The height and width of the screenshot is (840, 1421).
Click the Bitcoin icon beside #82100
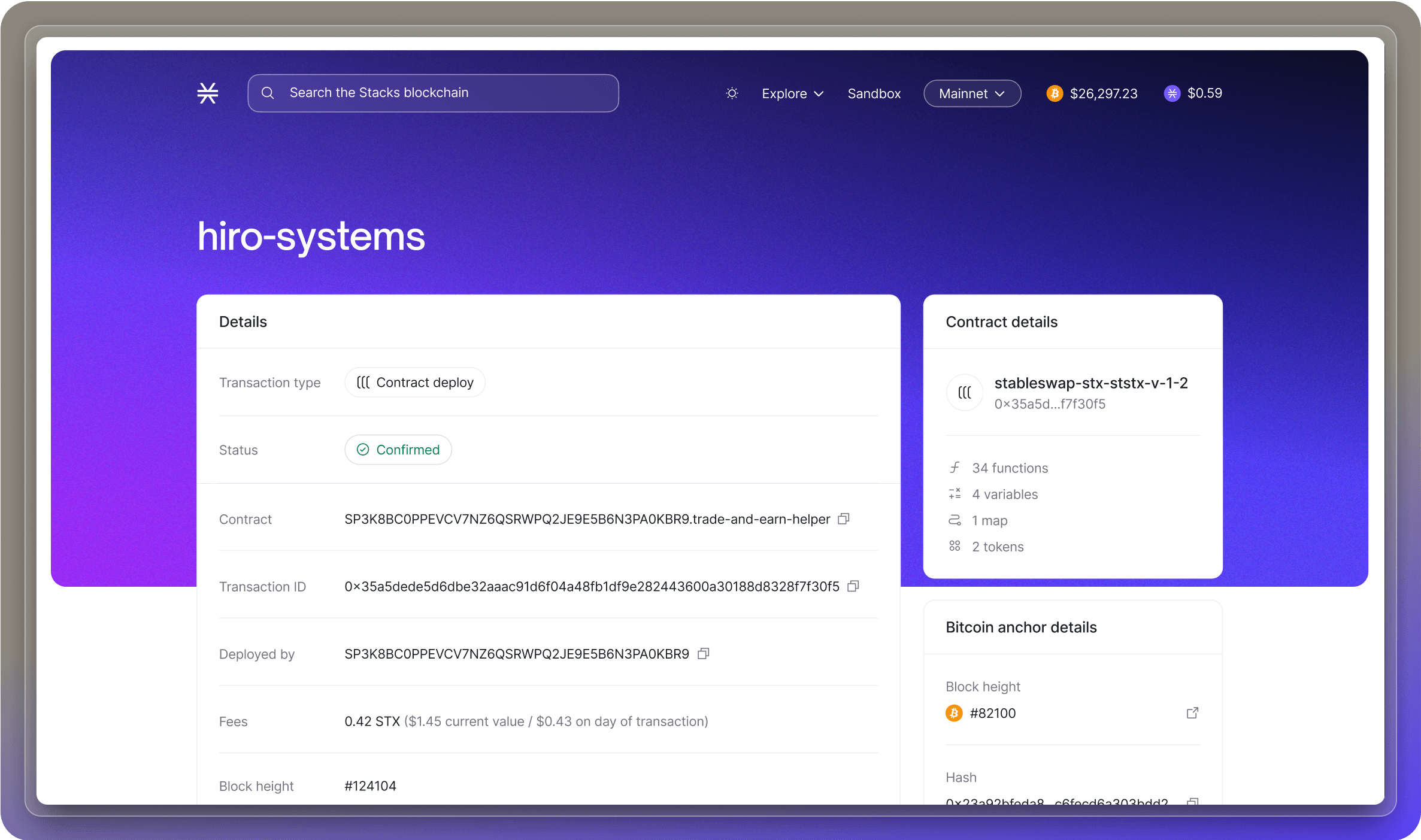954,713
